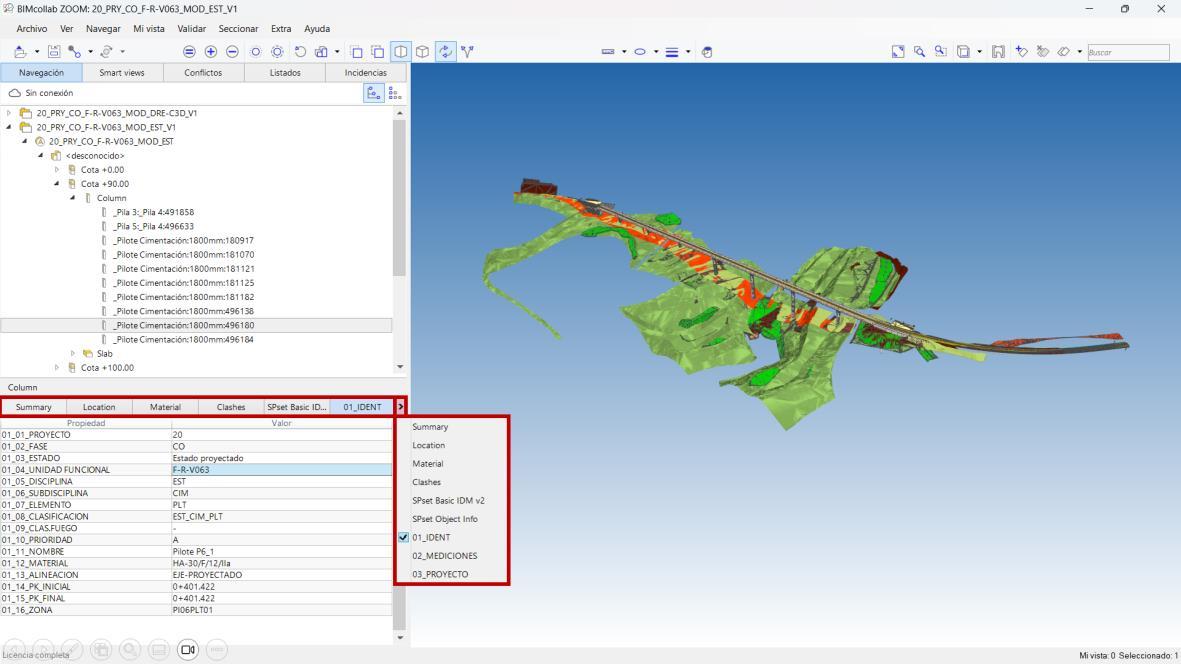Collapse the Cota +90.00 level

(x=56, y=184)
